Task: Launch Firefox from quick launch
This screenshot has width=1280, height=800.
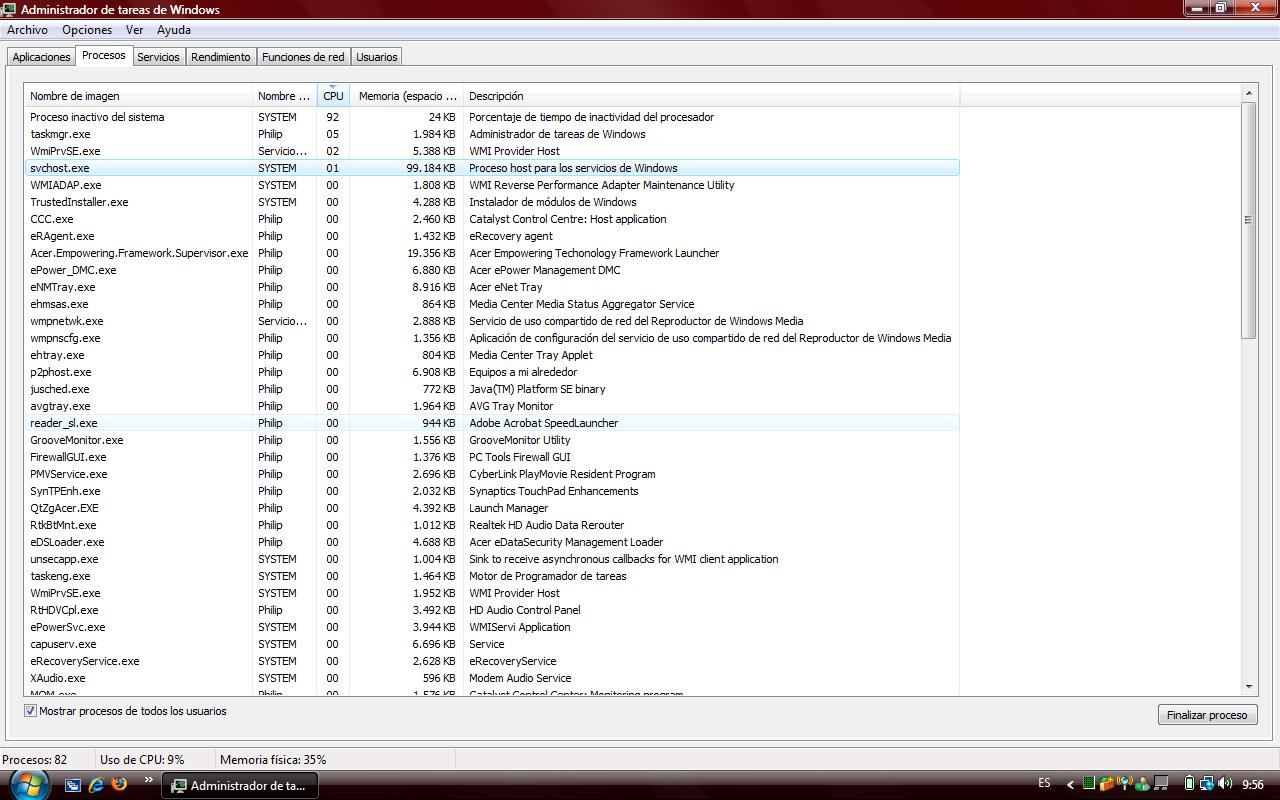Action: pyautogui.click(x=119, y=785)
